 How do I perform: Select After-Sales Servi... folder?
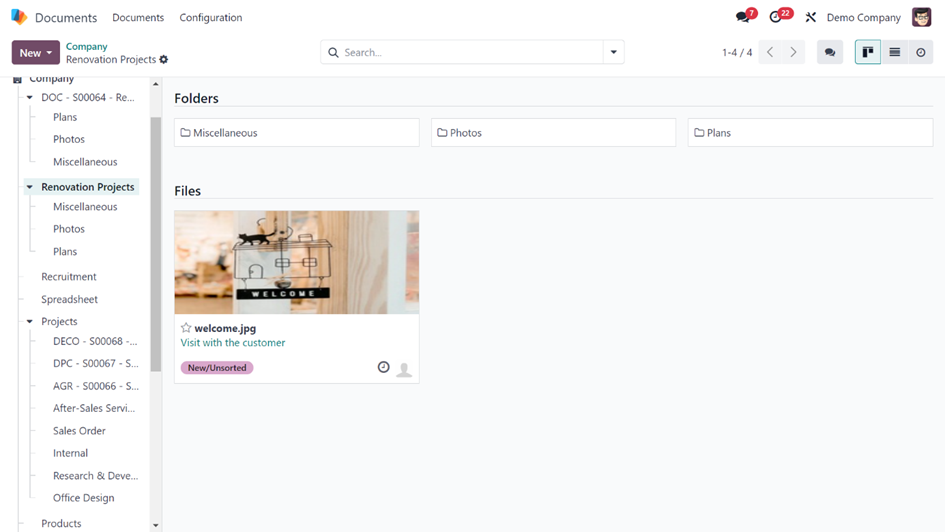coord(94,408)
